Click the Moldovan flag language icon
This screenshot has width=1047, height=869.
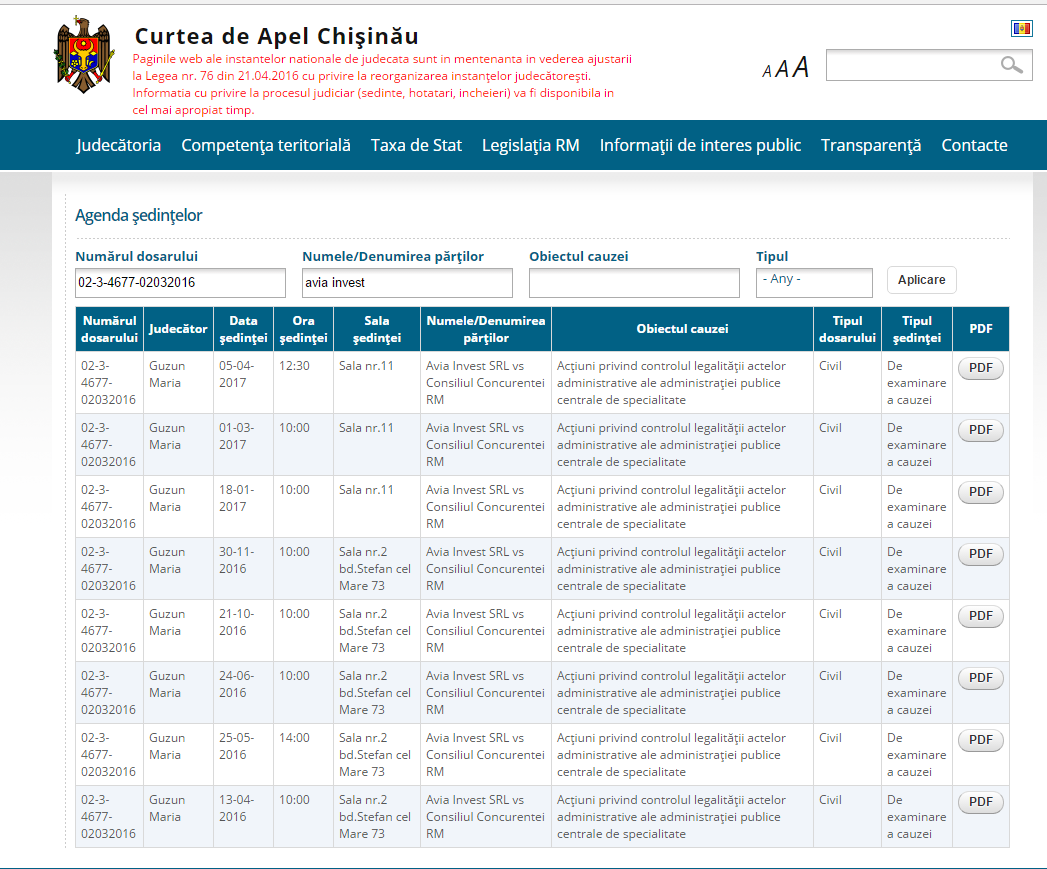click(1022, 27)
